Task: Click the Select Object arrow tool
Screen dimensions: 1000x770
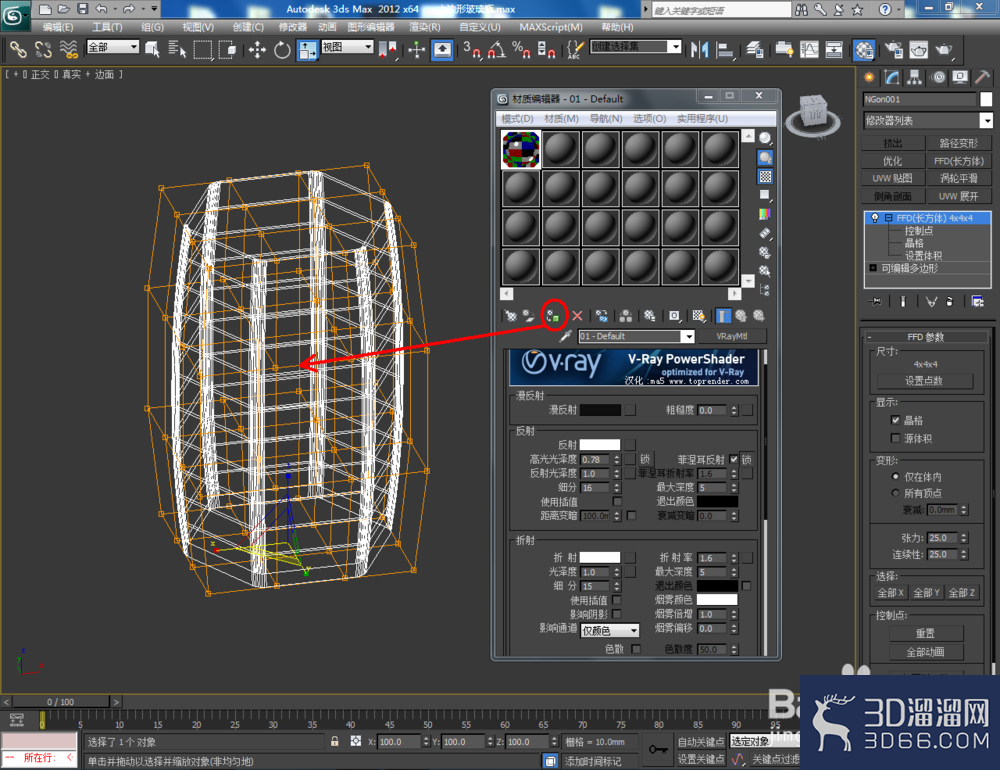Action: tap(152, 49)
